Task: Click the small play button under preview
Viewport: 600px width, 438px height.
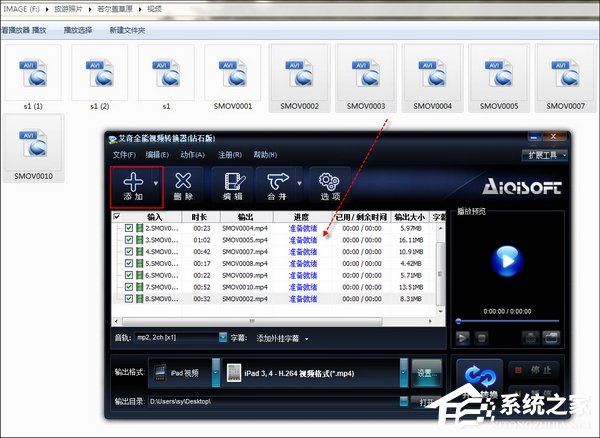Action: (x=463, y=338)
